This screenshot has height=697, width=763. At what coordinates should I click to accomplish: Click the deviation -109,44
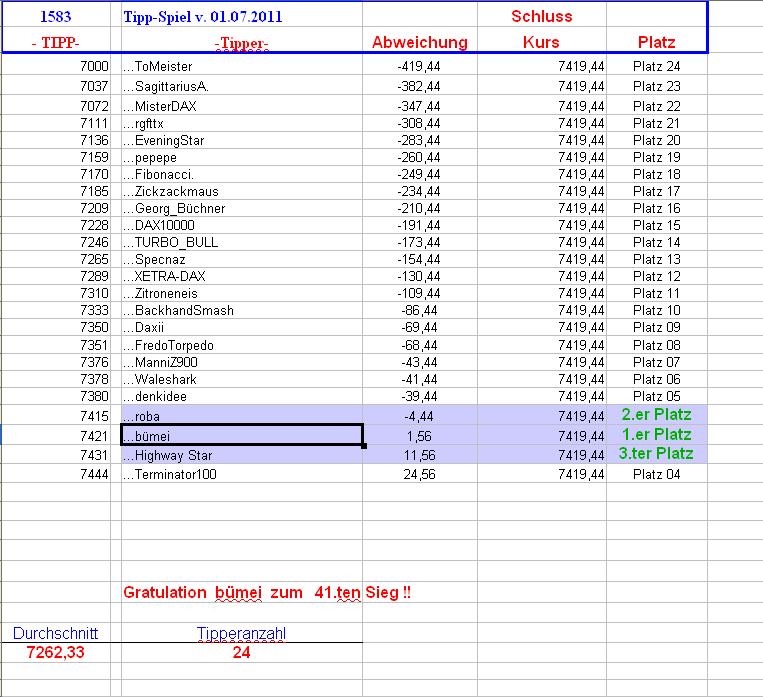click(x=419, y=293)
